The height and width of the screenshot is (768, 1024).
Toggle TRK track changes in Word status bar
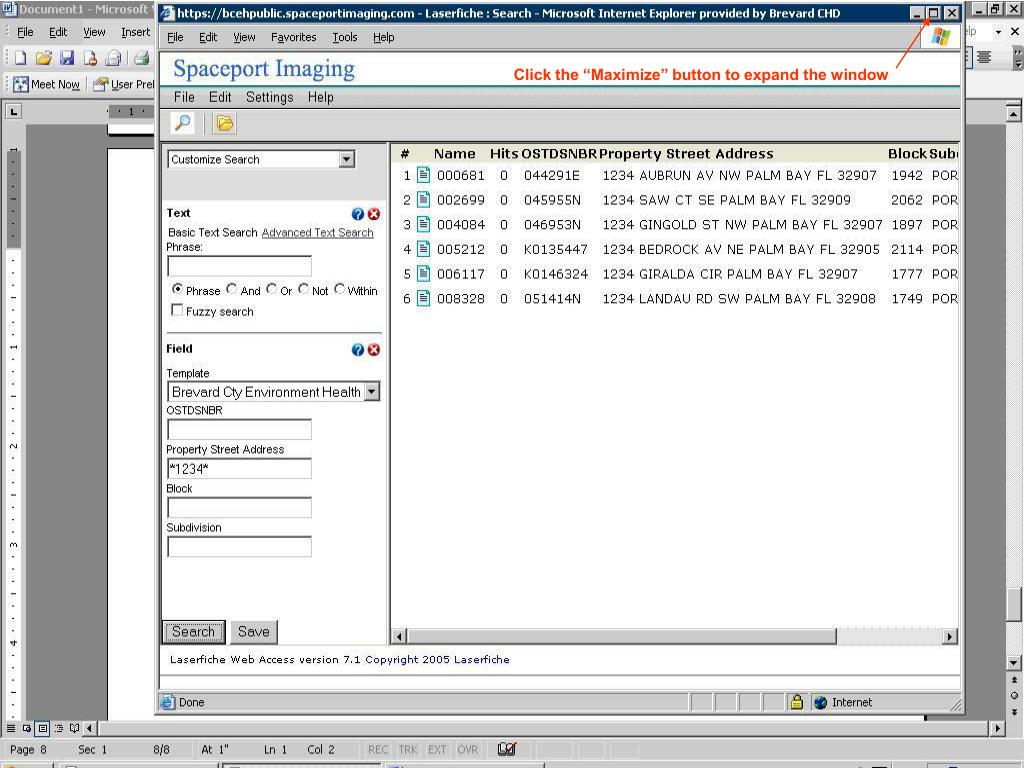[x=408, y=750]
